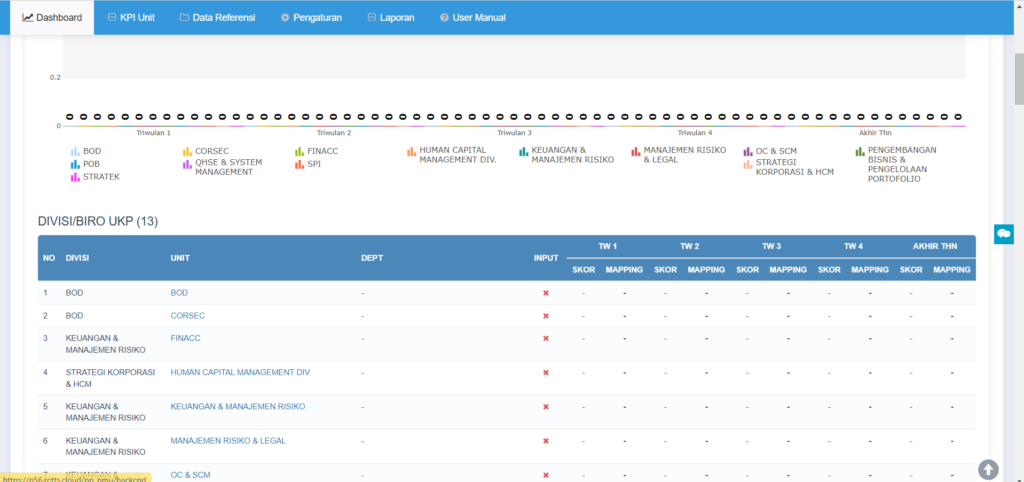
Task: Open the Pengaturan settings menu
Action: 310,18
